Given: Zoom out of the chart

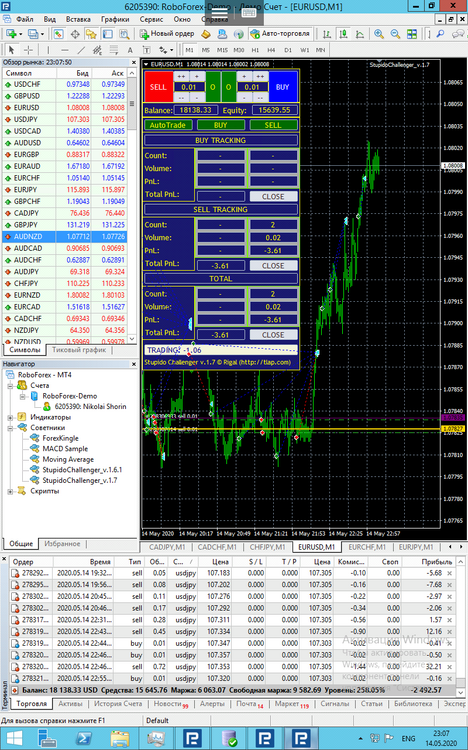Looking at the screenshot, I should [x=395, y=34].
